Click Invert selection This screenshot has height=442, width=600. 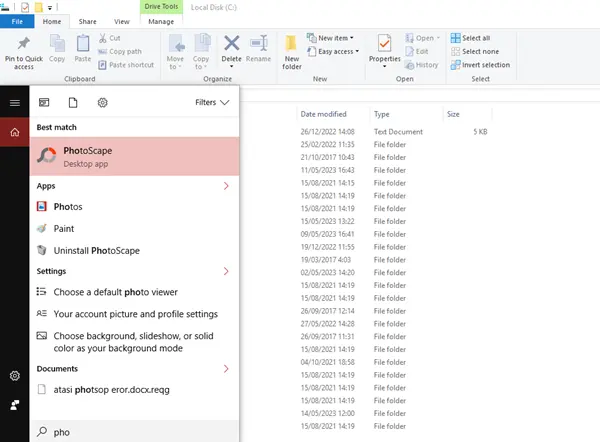pyautogui.click(x=480, y=65)
